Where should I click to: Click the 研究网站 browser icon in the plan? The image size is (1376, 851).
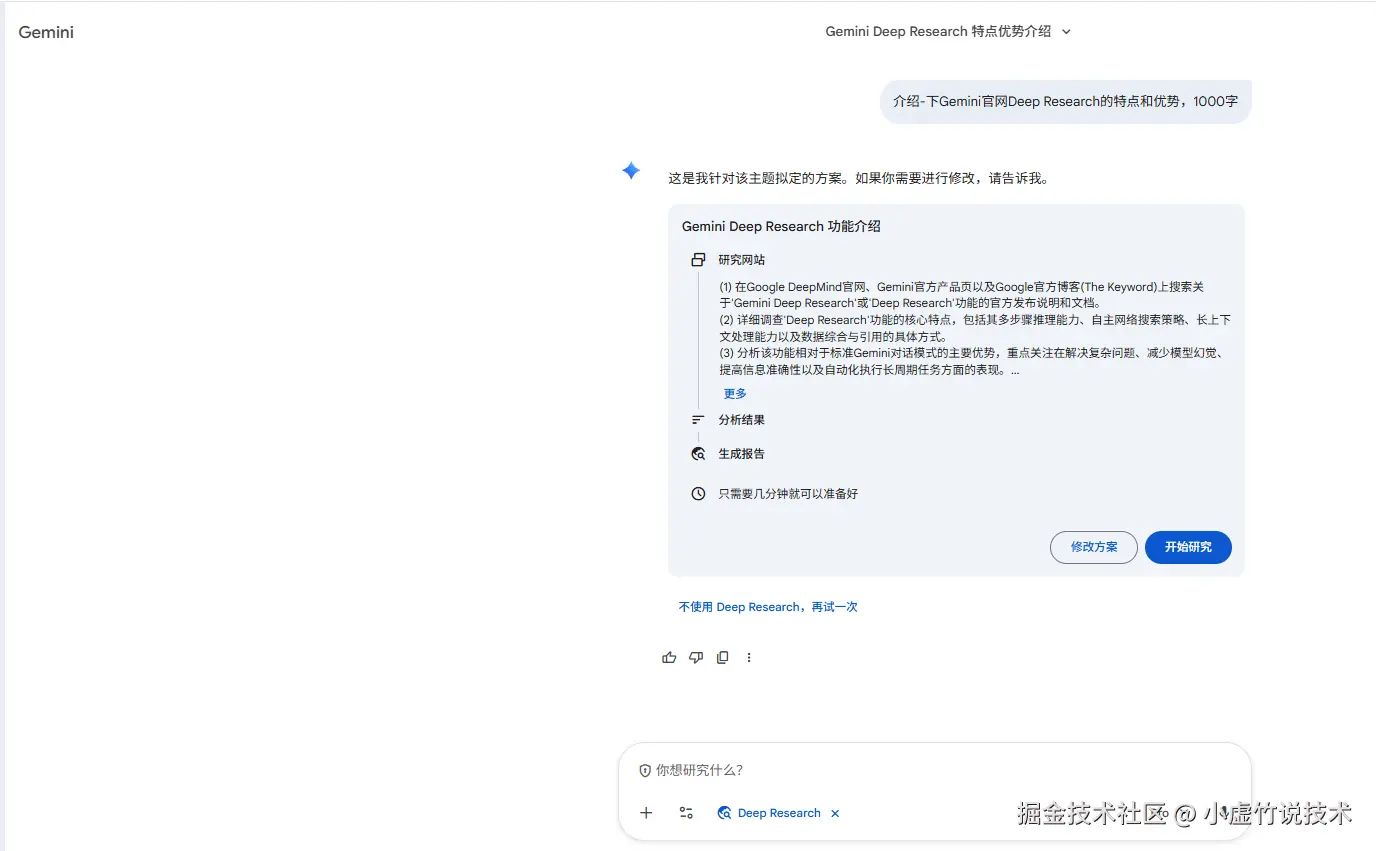698,258
